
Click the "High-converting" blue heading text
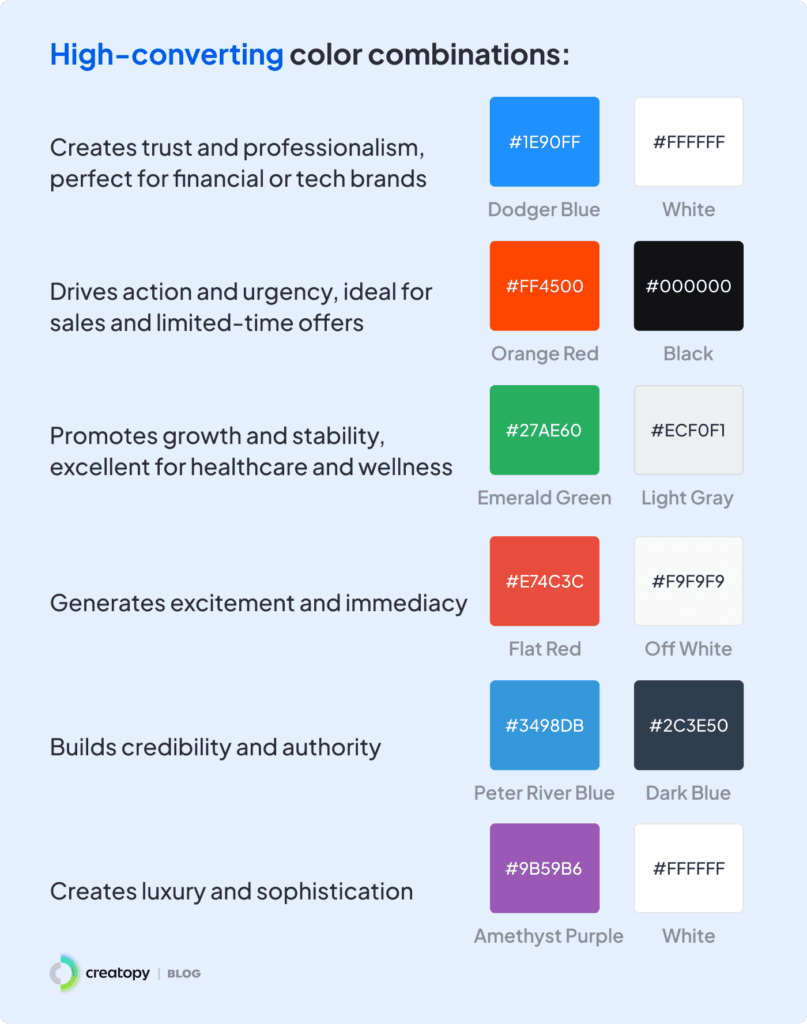tap(166, 55)
